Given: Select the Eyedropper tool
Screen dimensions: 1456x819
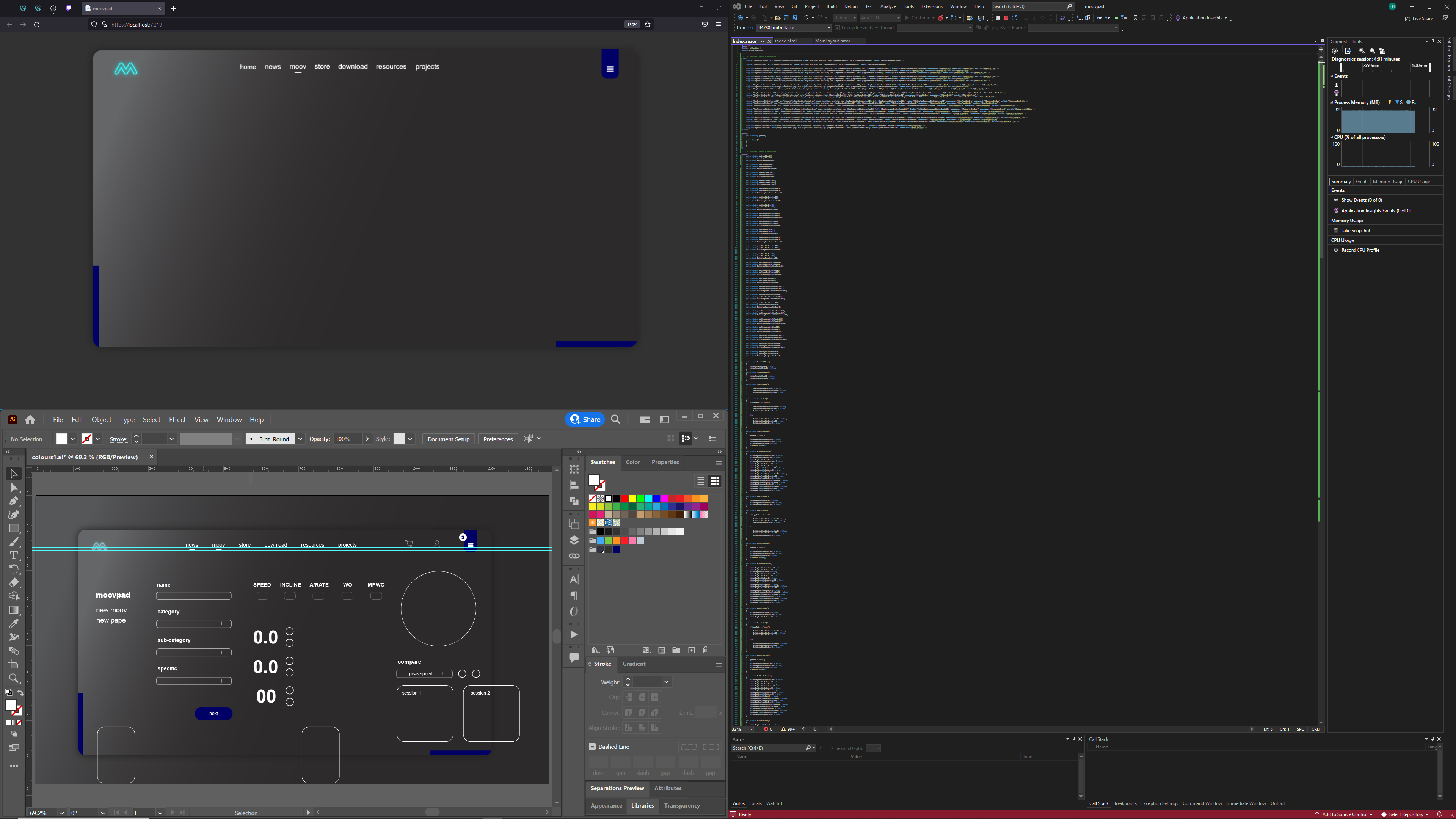Looking at the screenshot, I should click(14, 623).
